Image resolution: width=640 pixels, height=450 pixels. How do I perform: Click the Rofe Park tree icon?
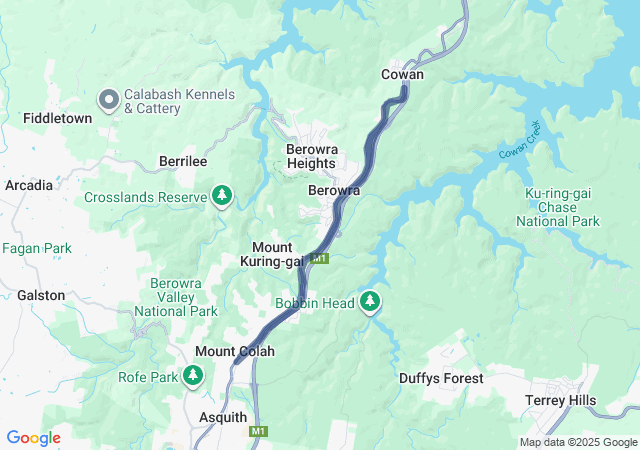193,376
